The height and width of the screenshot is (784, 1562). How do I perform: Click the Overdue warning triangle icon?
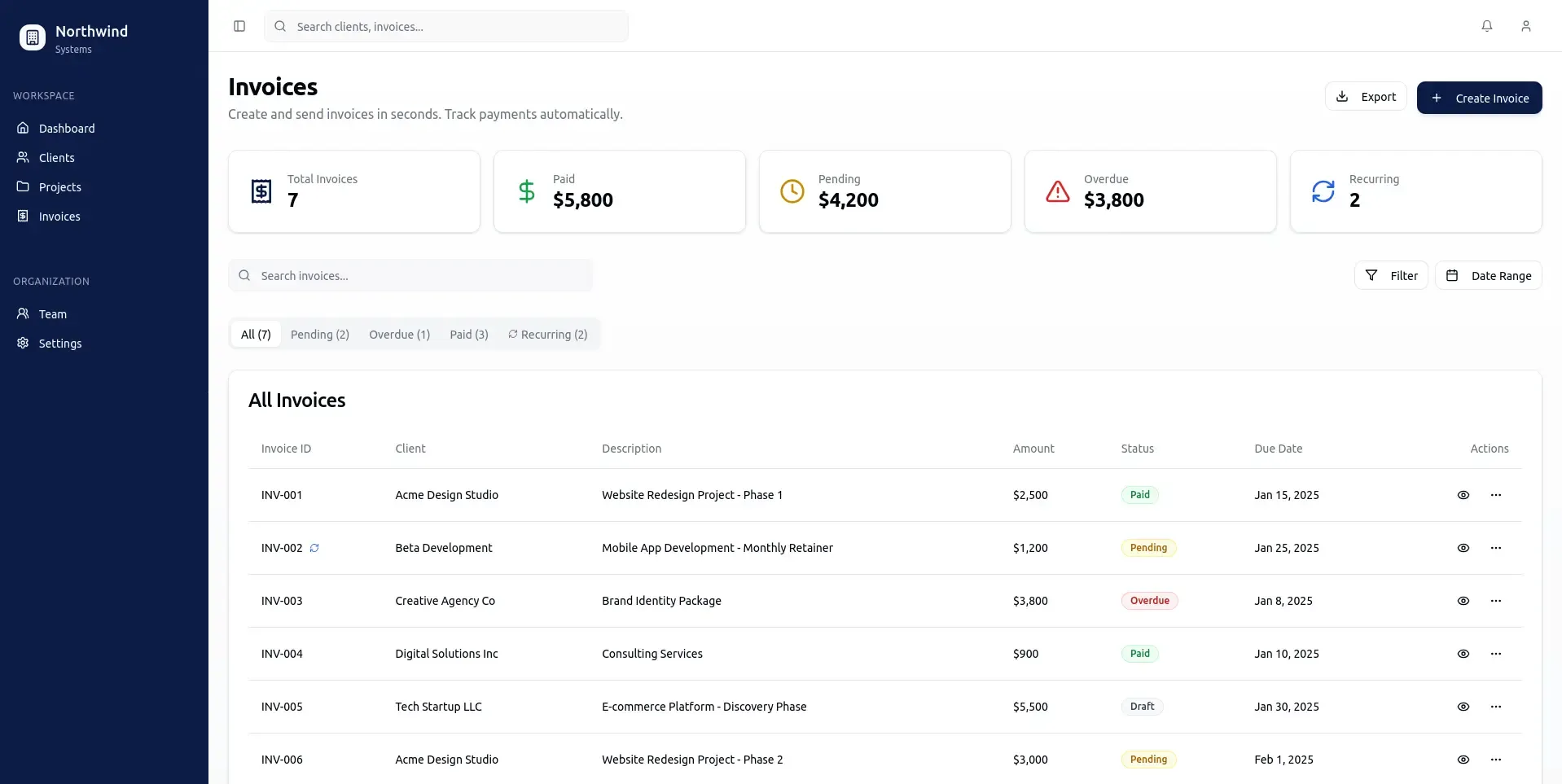(x=1057, y=191)
